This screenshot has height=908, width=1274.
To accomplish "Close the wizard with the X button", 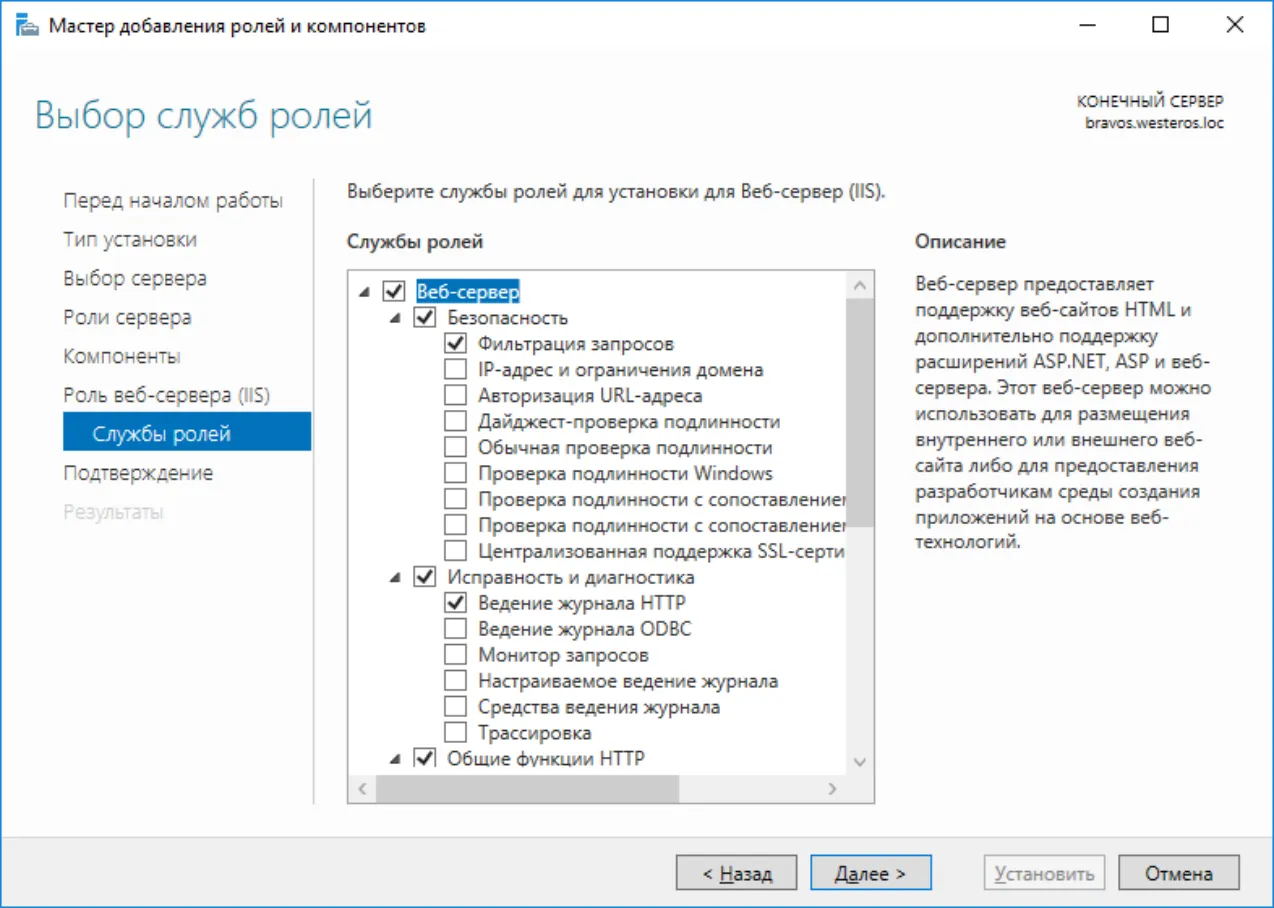I will click(1234, 26).
